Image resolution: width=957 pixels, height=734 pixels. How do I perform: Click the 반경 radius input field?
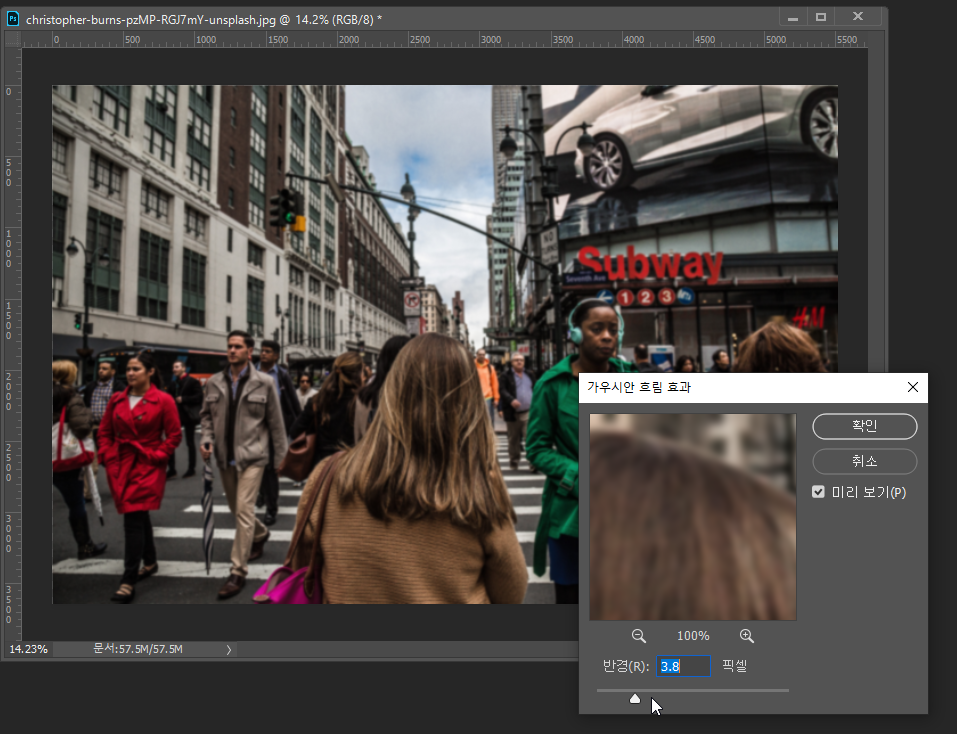[x=684, y=666]
